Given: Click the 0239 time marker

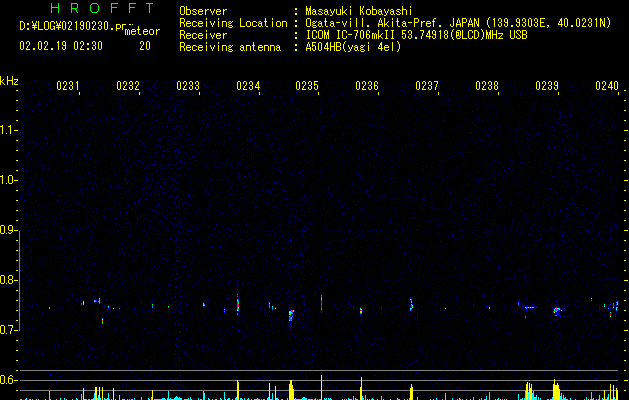Looking at the screenshot, I should click(547, 85).
